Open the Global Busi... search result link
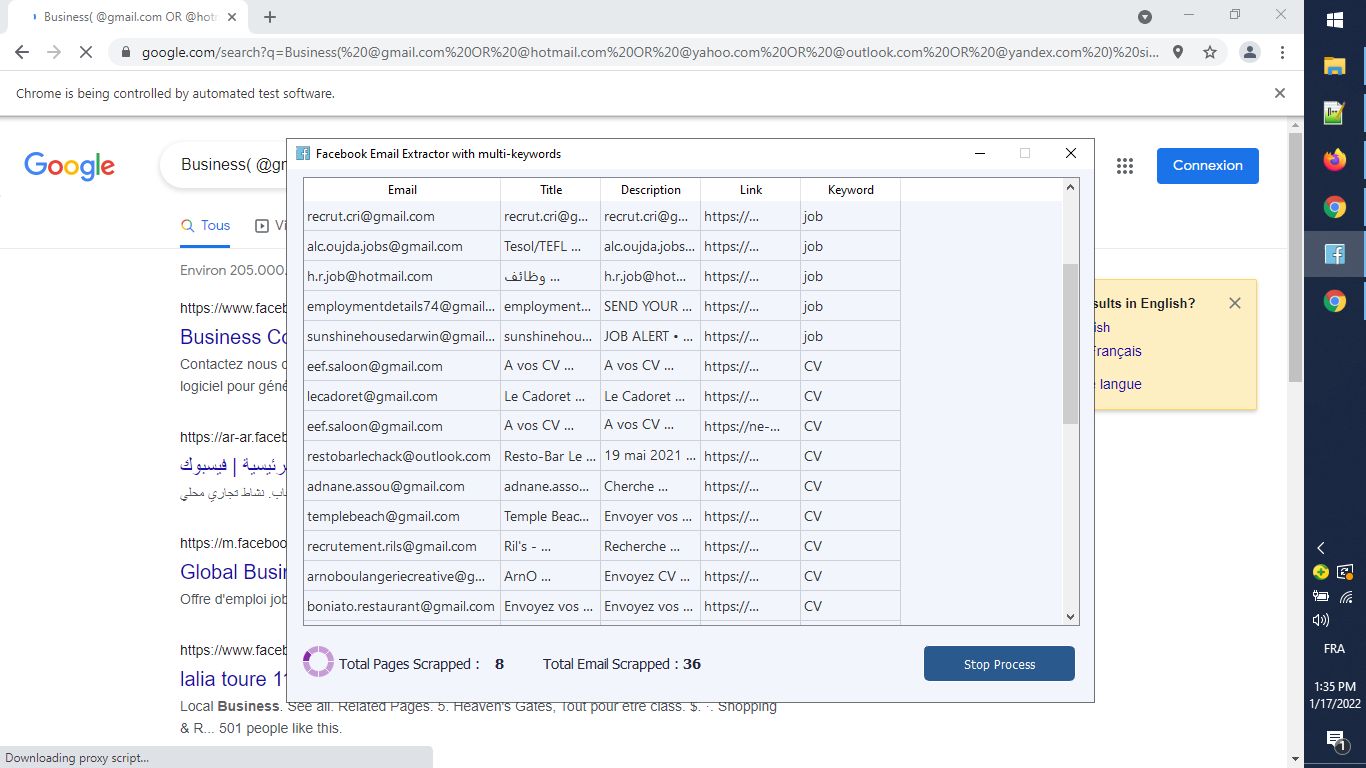 234,572
